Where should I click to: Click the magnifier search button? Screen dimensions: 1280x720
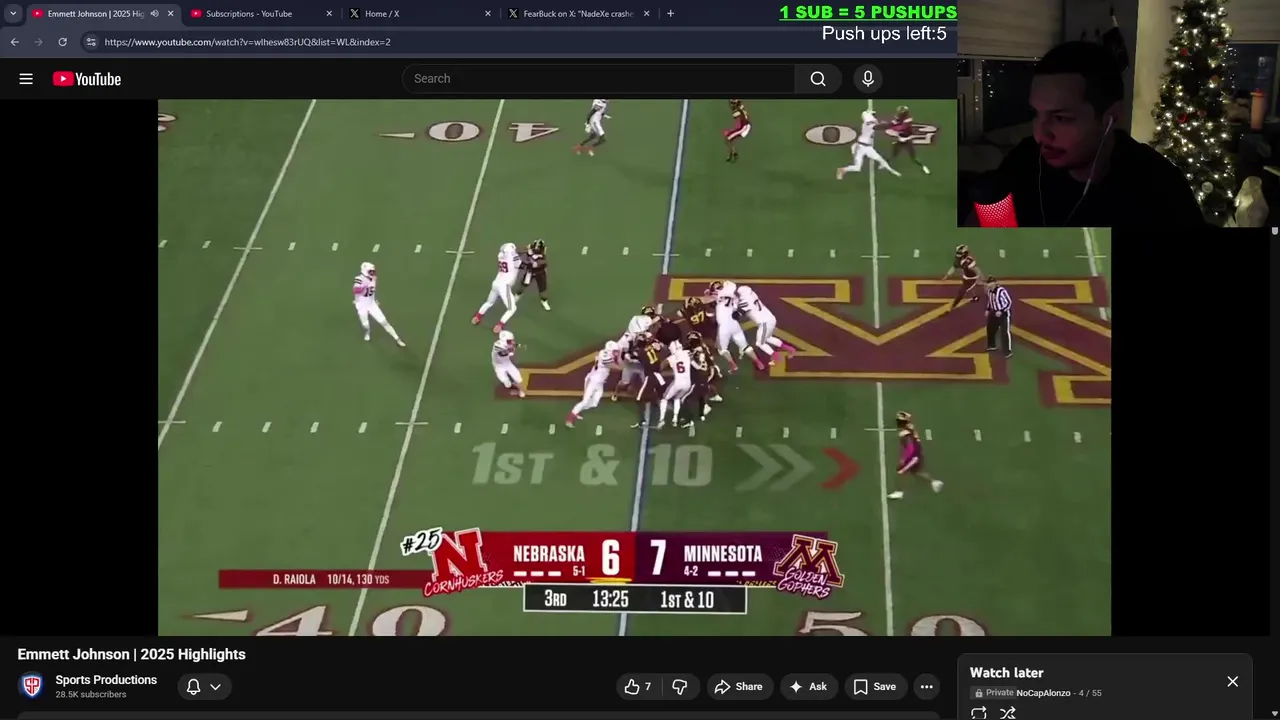coord(818,79)
